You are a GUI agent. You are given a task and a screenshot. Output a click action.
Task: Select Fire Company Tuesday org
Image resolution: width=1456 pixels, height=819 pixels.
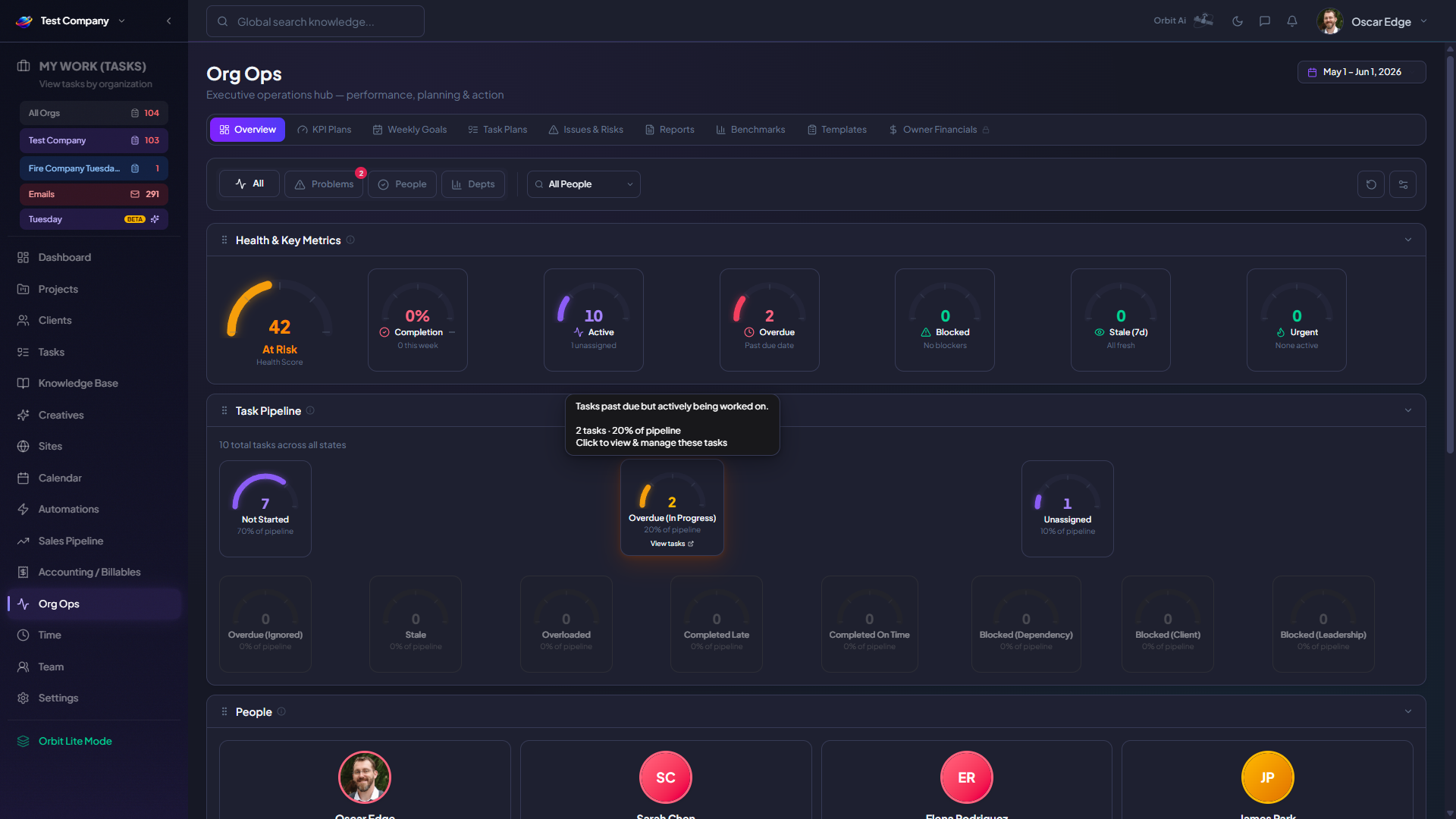pyautogui.click(x=94, y=168)
